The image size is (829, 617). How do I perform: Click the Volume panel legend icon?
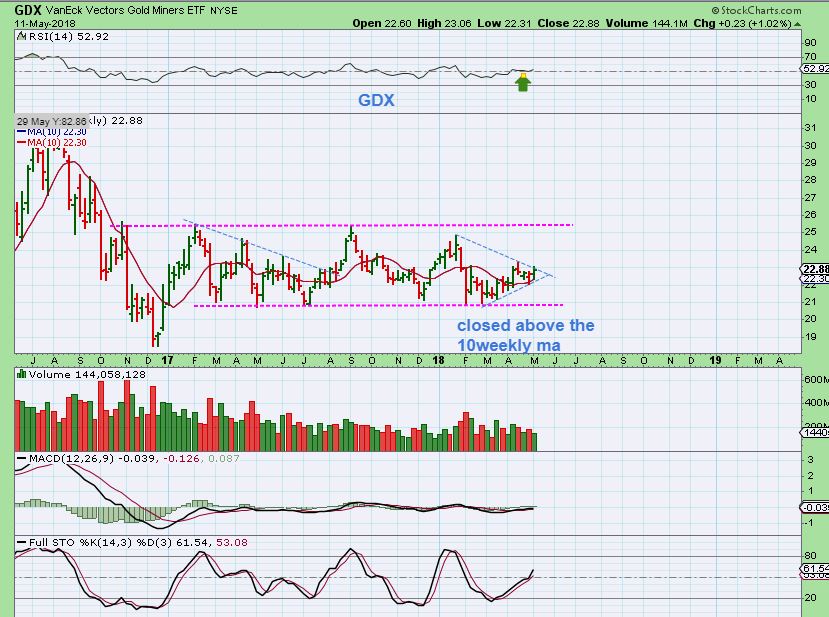[22, 374]
